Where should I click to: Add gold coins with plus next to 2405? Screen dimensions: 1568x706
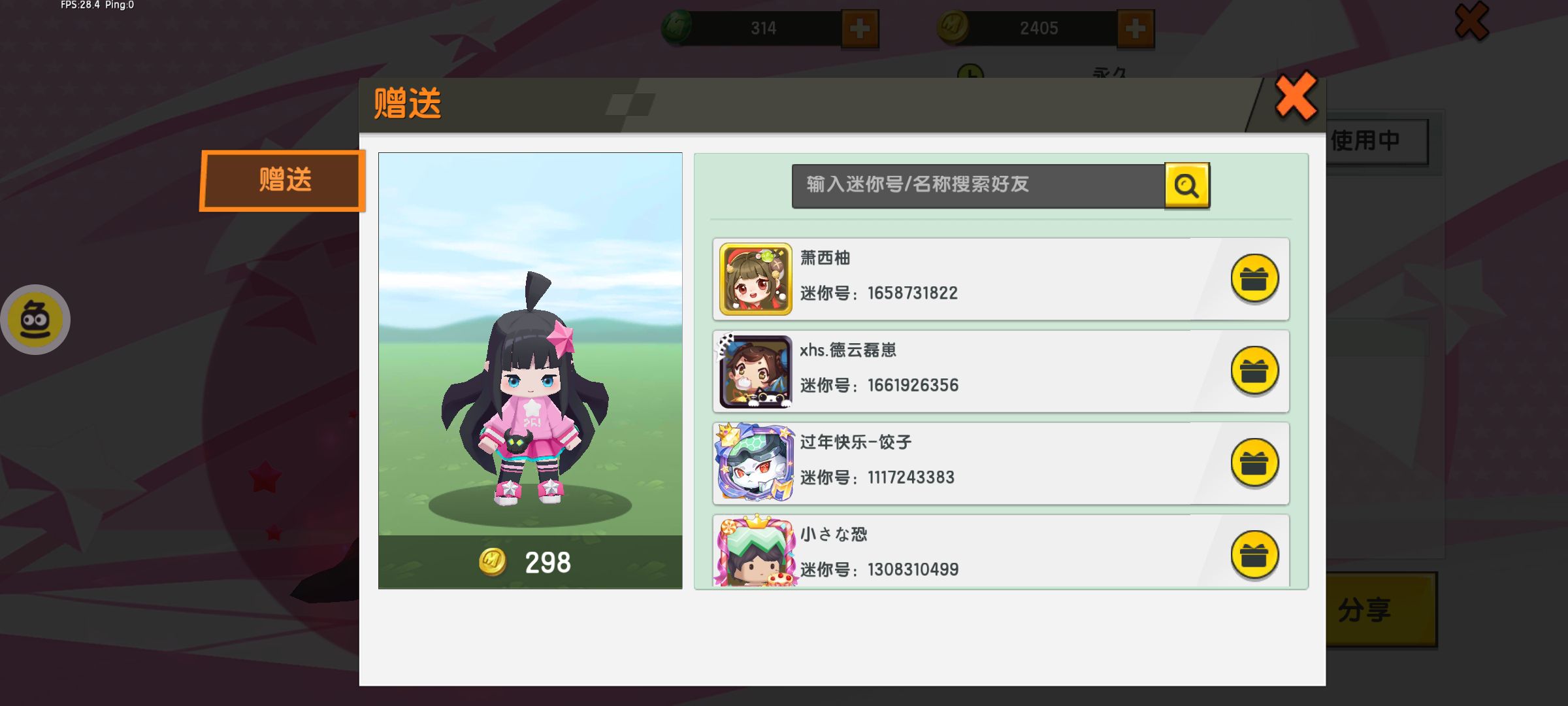(1135, 29)
